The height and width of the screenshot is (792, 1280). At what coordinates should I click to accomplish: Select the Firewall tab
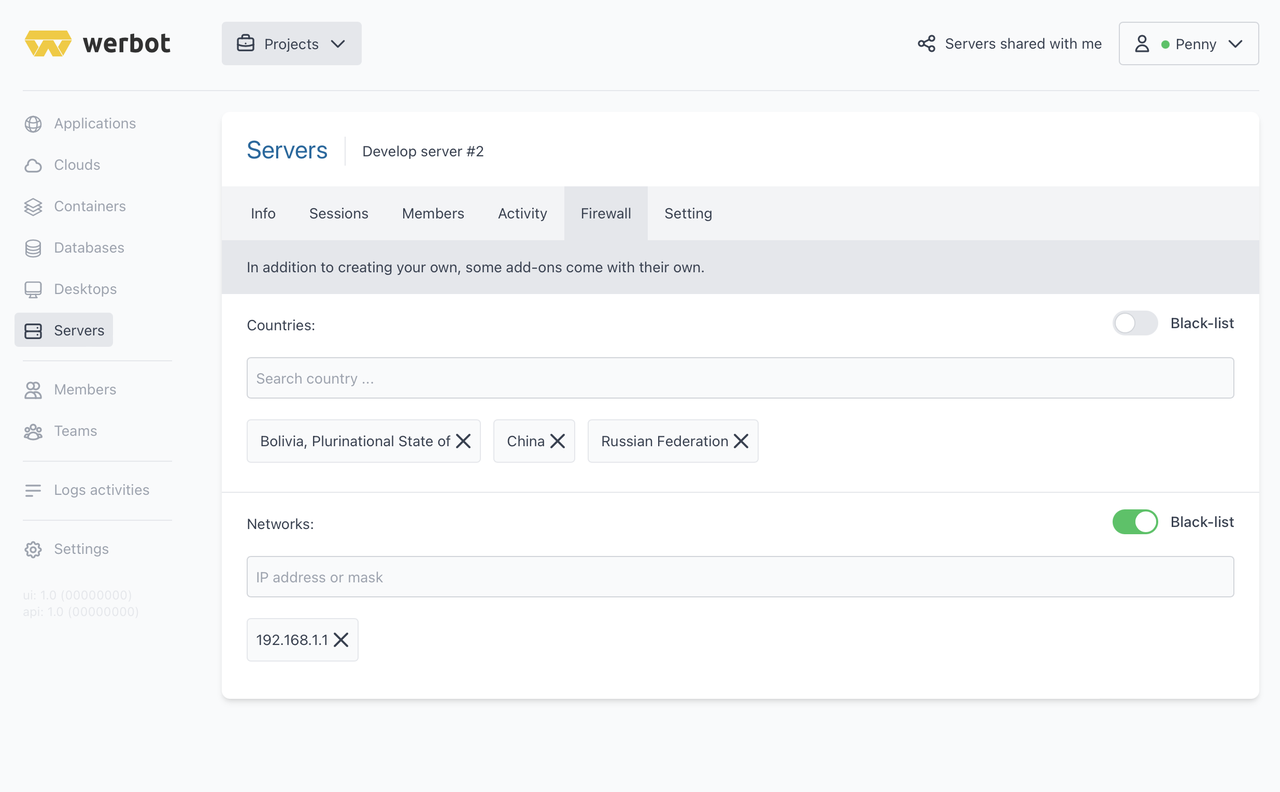point(606,213)
